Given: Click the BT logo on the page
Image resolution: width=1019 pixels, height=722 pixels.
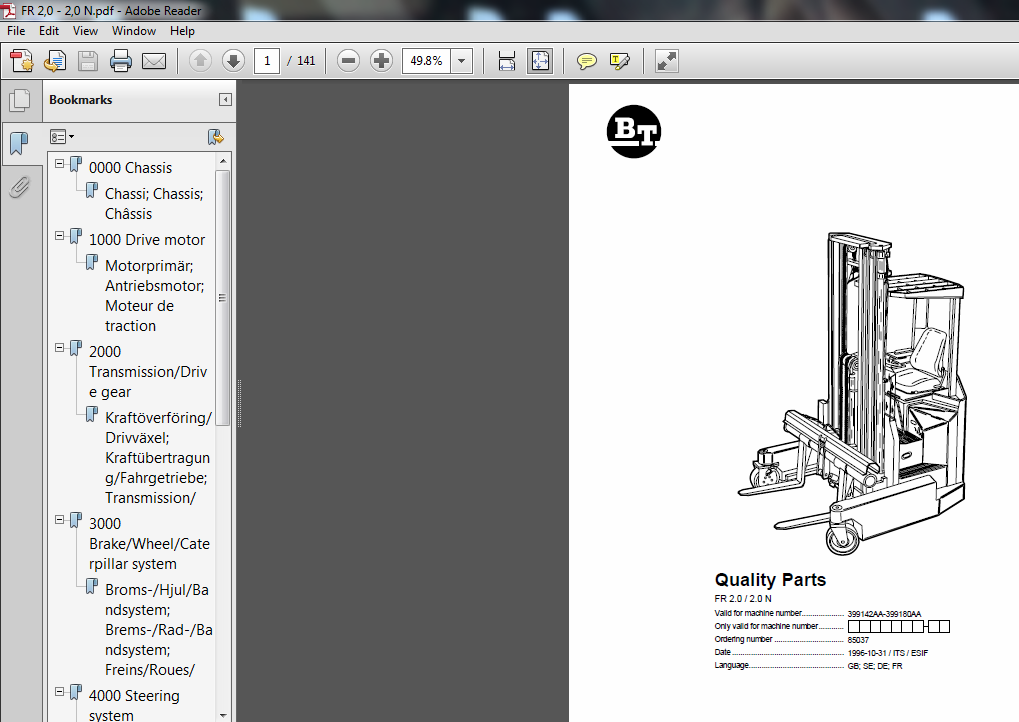Looking at the screenshot, I should point(634,131).
